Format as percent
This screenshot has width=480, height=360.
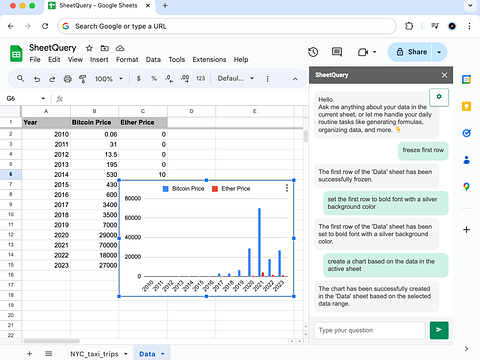tap(154, 79)
